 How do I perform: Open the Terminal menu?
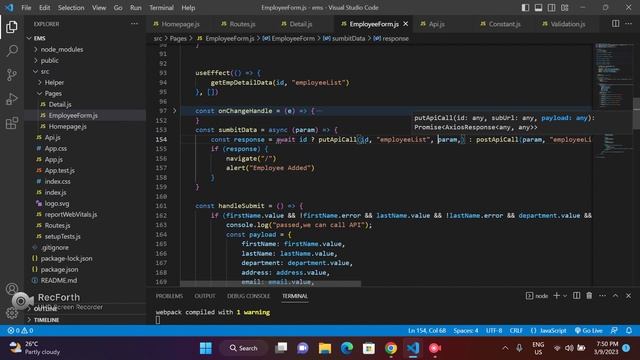tap(161, 7)
